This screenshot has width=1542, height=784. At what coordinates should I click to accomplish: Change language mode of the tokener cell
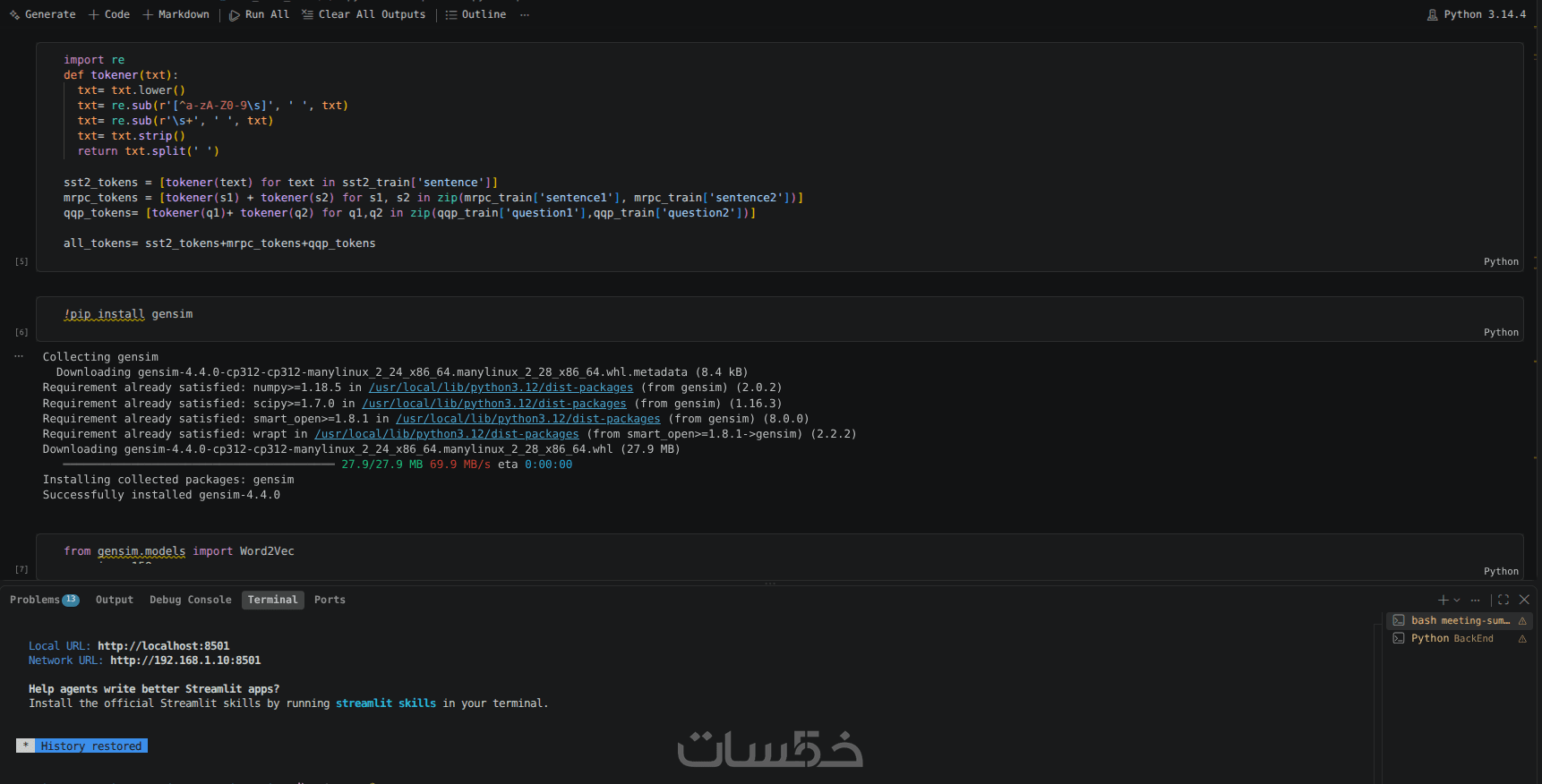(1501, 262)
